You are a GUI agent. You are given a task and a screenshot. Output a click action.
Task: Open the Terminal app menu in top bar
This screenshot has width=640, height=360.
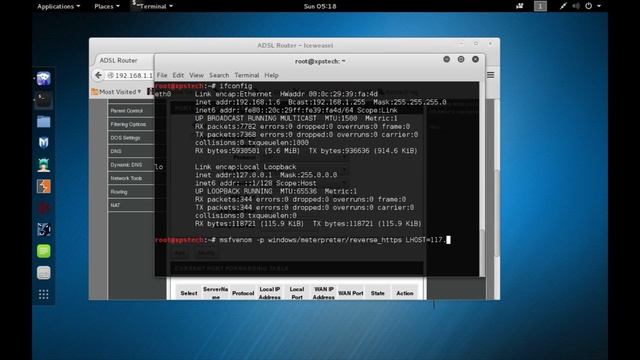pyautogui.click(x=152, y=6)
